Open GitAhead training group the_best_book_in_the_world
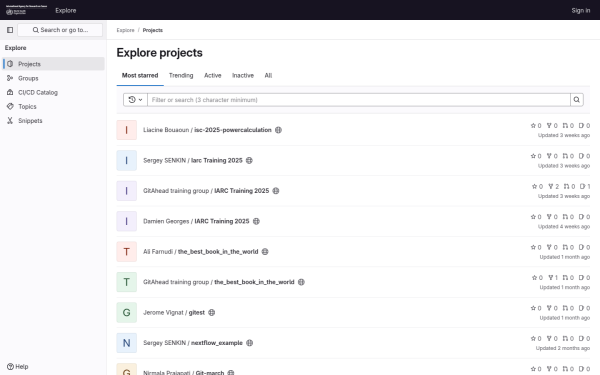600x375 pixels. (x=219, y=282)
